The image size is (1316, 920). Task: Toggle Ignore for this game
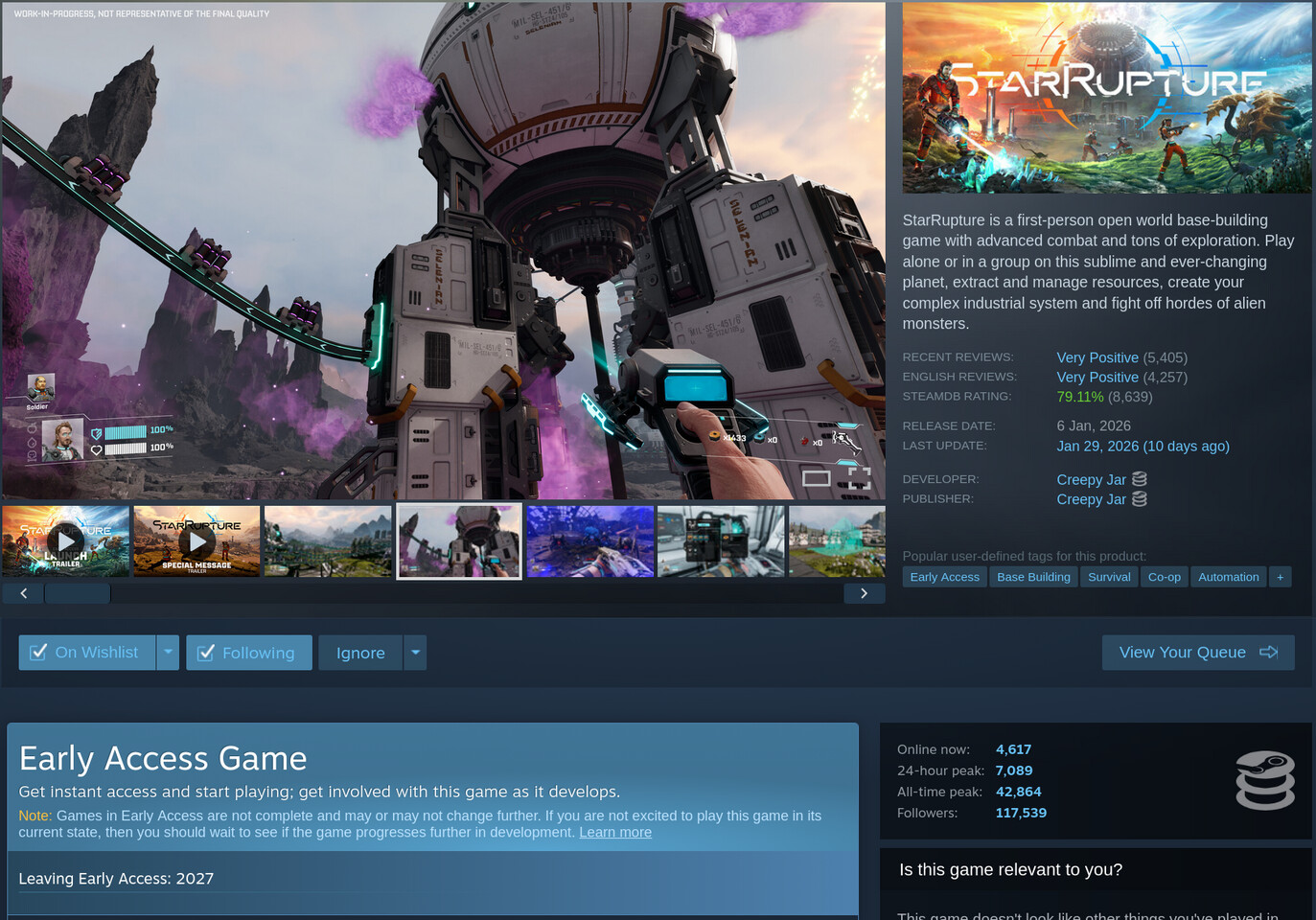click(x=360, y=653)
